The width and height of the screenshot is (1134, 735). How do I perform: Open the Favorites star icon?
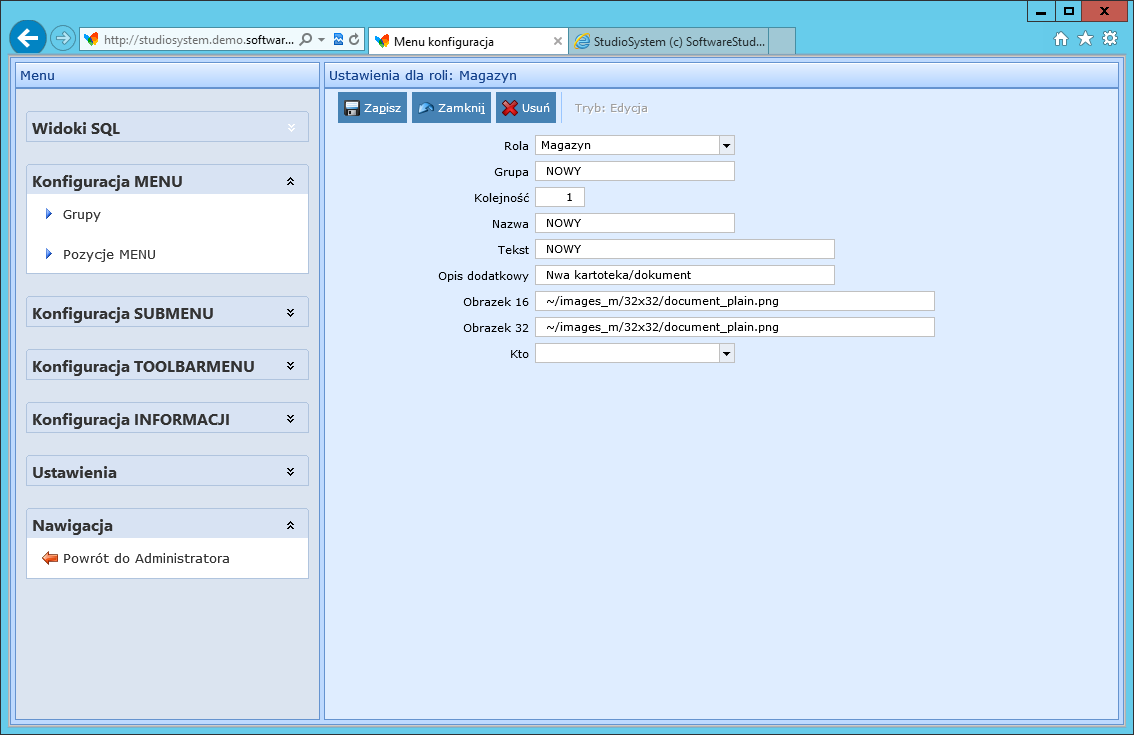(1086, 39)
